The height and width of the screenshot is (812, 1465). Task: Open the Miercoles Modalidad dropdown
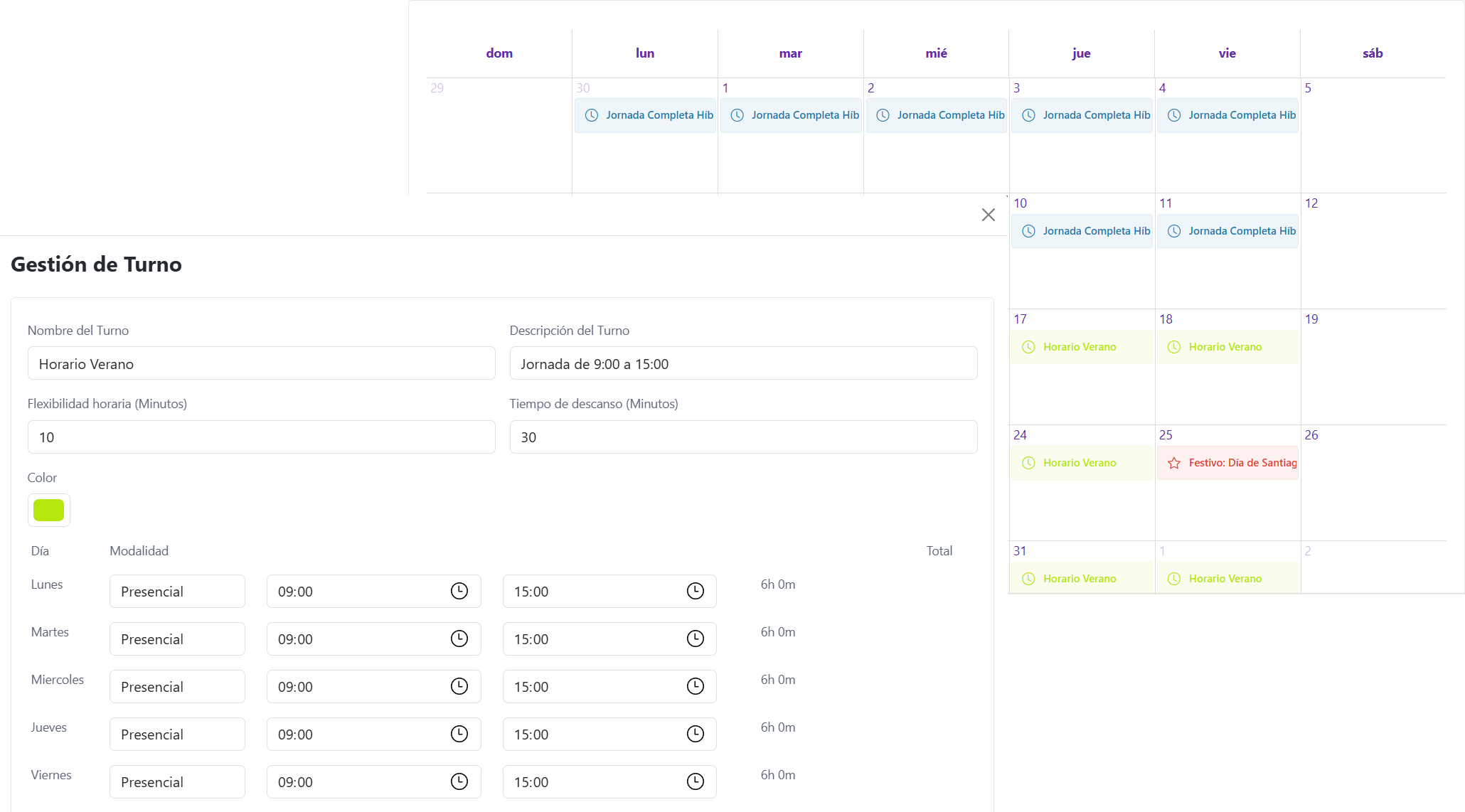[177, 686]
